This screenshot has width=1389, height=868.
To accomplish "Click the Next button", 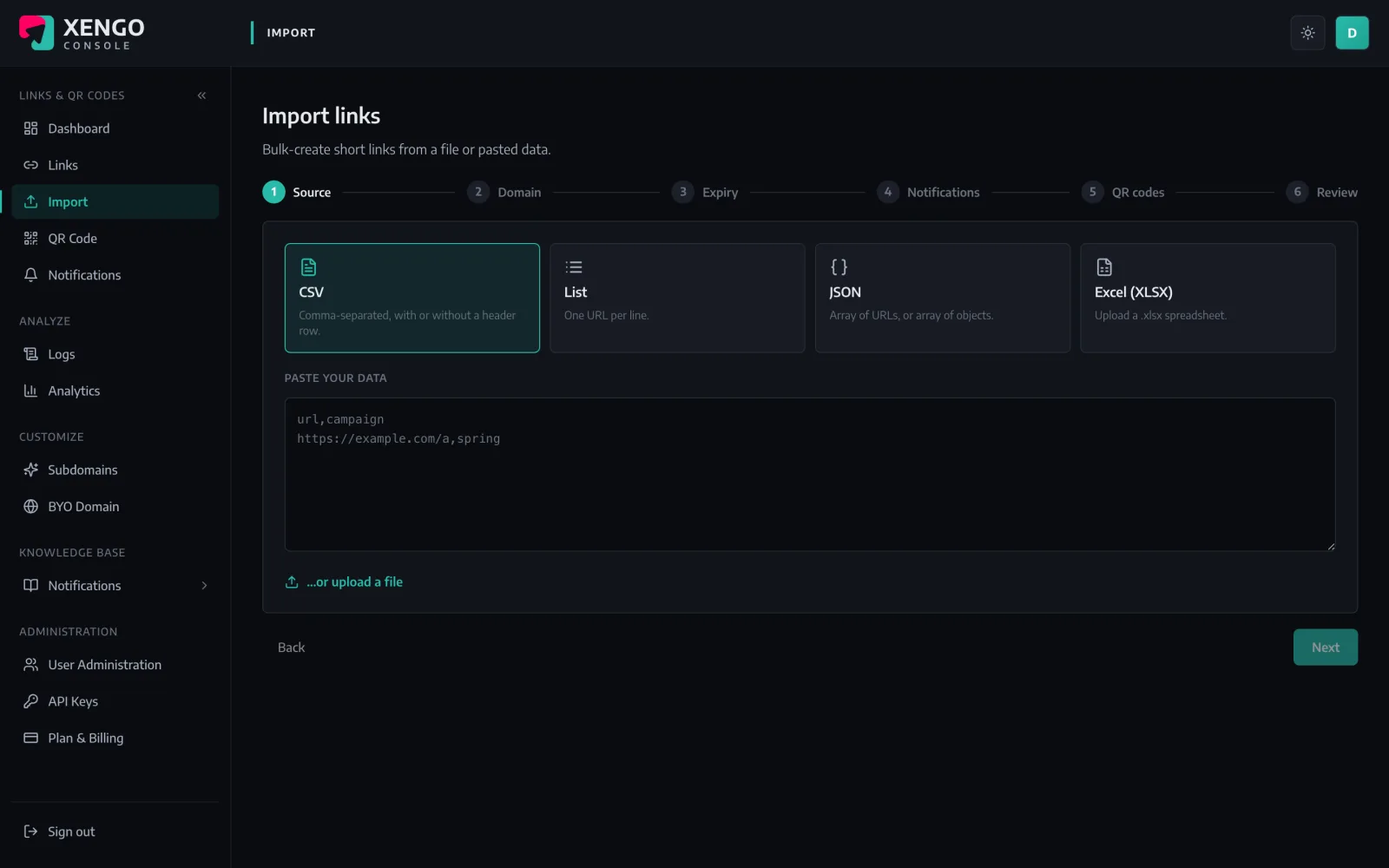I will point(1326,648).
